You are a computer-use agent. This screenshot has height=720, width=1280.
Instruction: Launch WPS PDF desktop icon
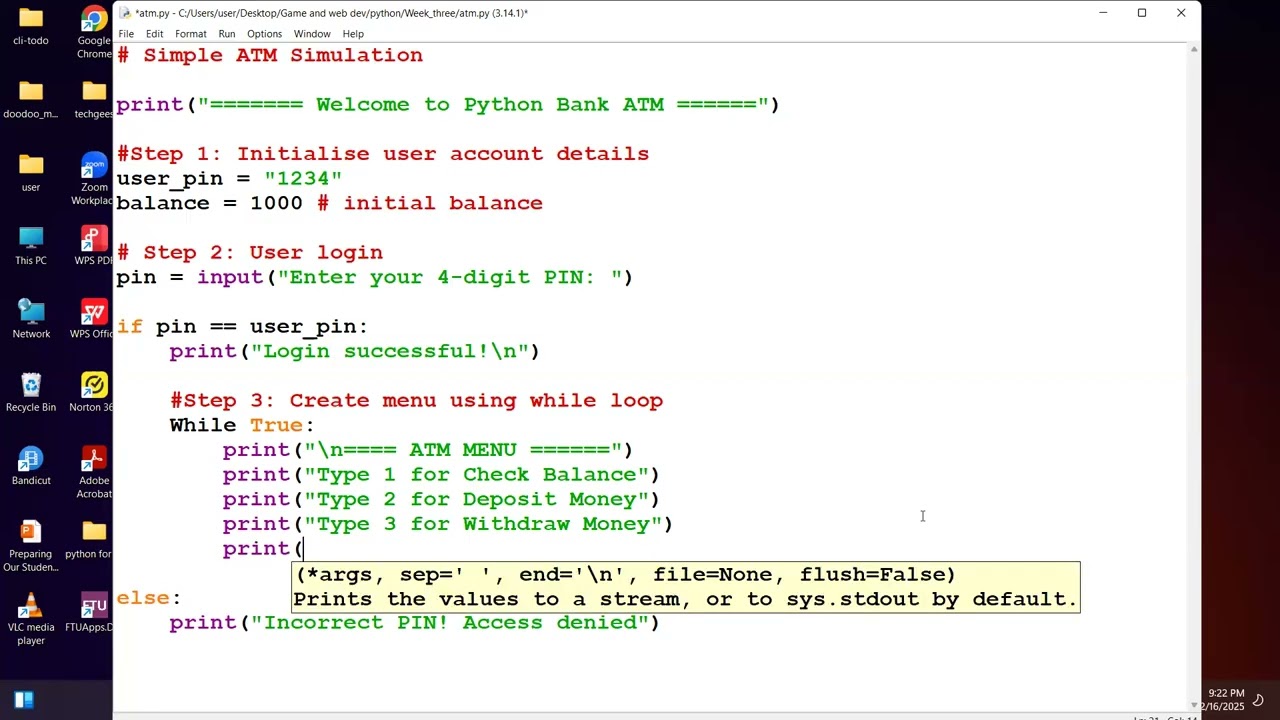[94, 246]
